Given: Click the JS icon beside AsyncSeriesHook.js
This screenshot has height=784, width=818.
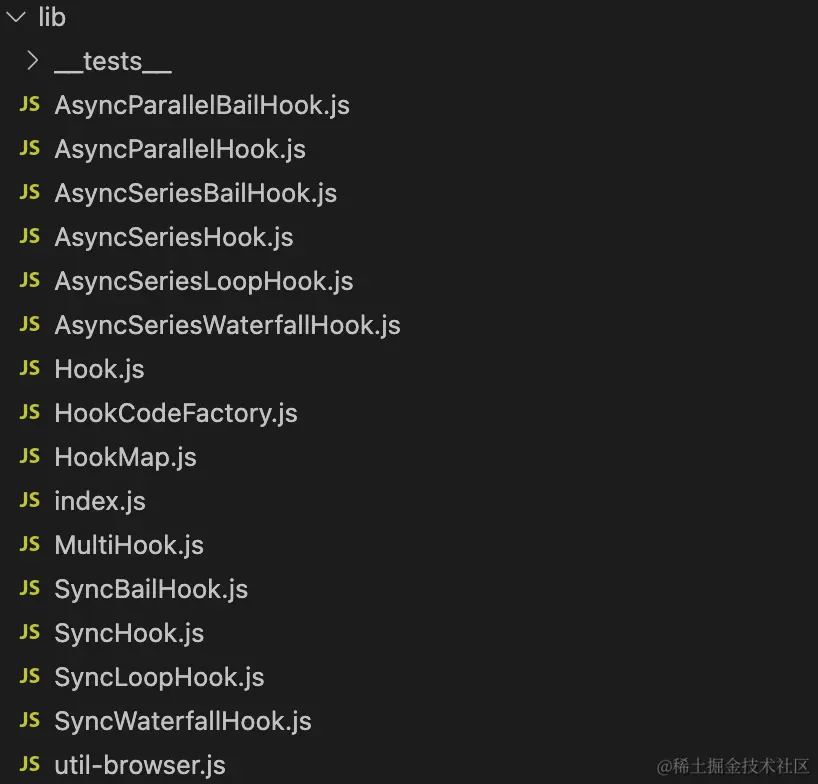Looking at the screenshot, I should (x=30, y=237).
